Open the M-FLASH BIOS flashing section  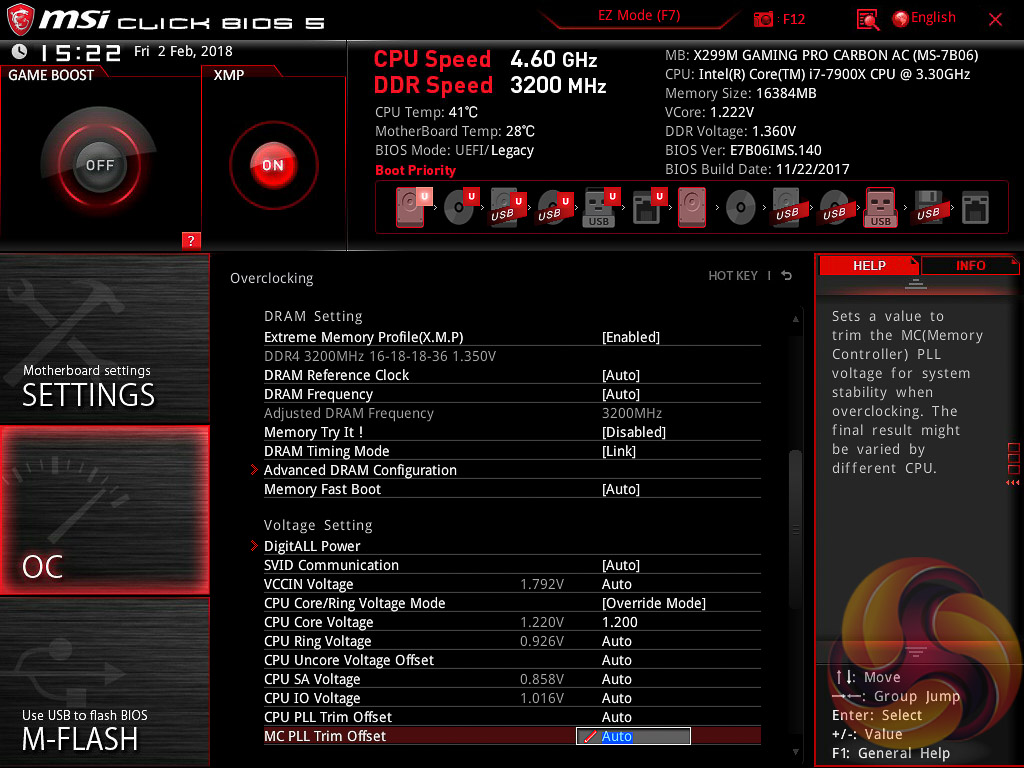coord(104,682)
